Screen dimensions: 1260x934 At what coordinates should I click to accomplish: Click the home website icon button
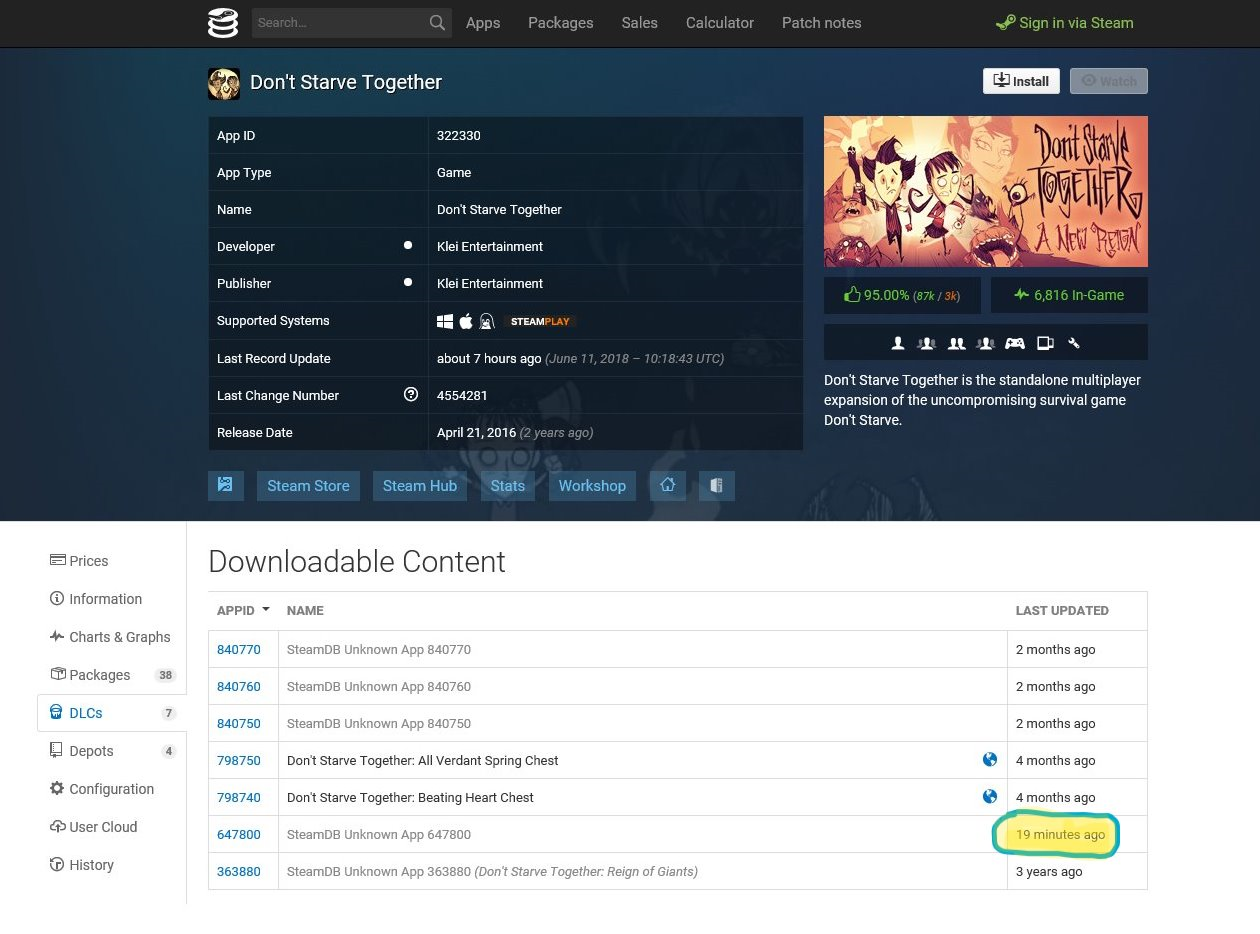(667, 485)
